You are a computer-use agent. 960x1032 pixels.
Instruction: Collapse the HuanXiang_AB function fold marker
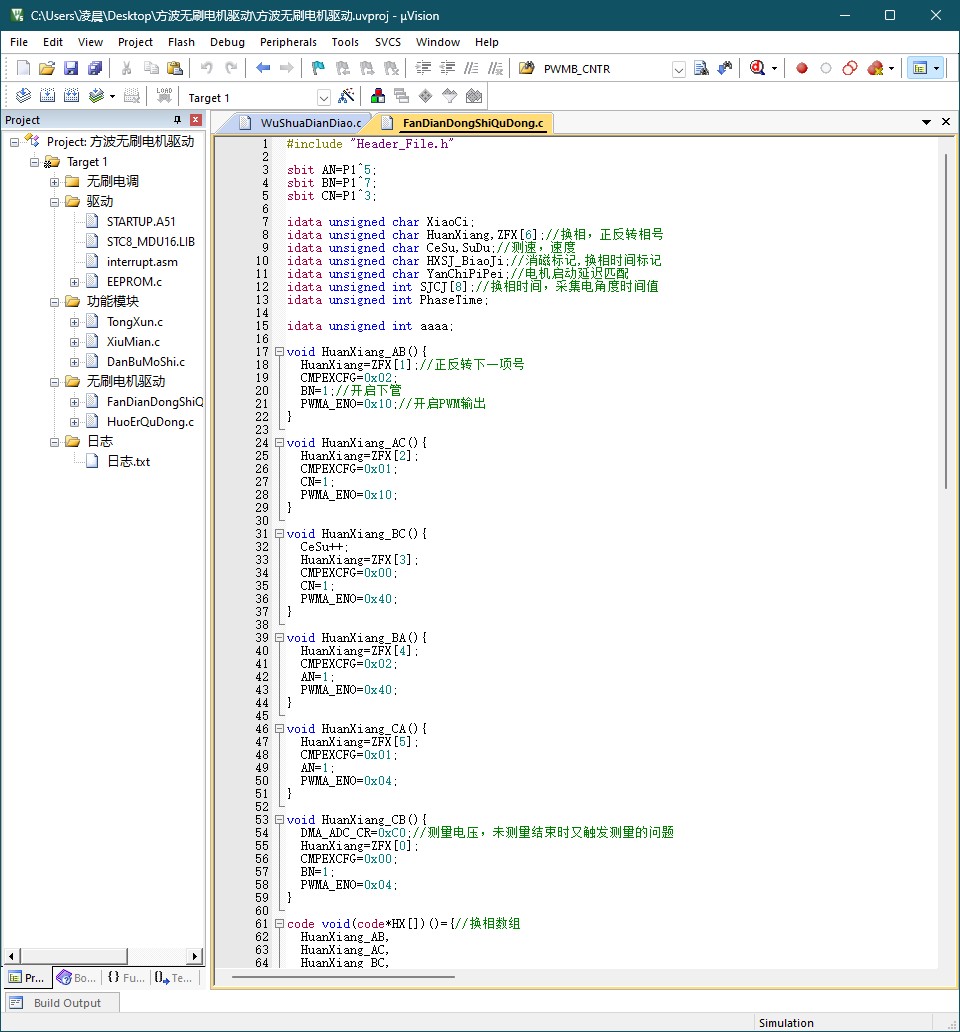279,352
